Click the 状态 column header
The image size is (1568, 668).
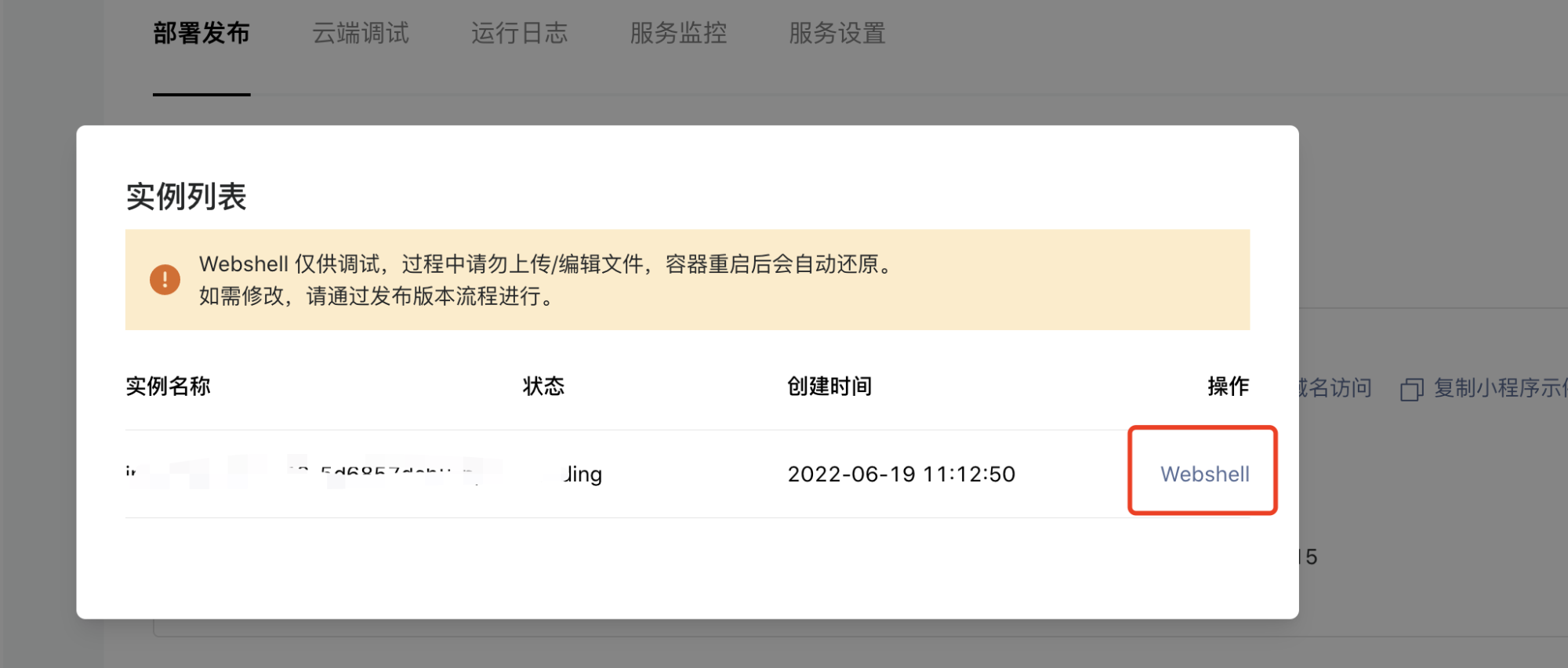[543, 386]
